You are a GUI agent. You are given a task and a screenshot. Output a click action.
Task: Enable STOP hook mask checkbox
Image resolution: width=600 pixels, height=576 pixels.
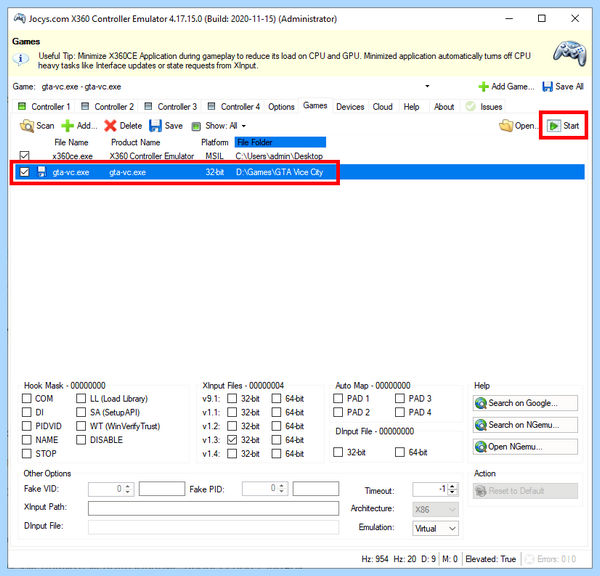(26, 454)
